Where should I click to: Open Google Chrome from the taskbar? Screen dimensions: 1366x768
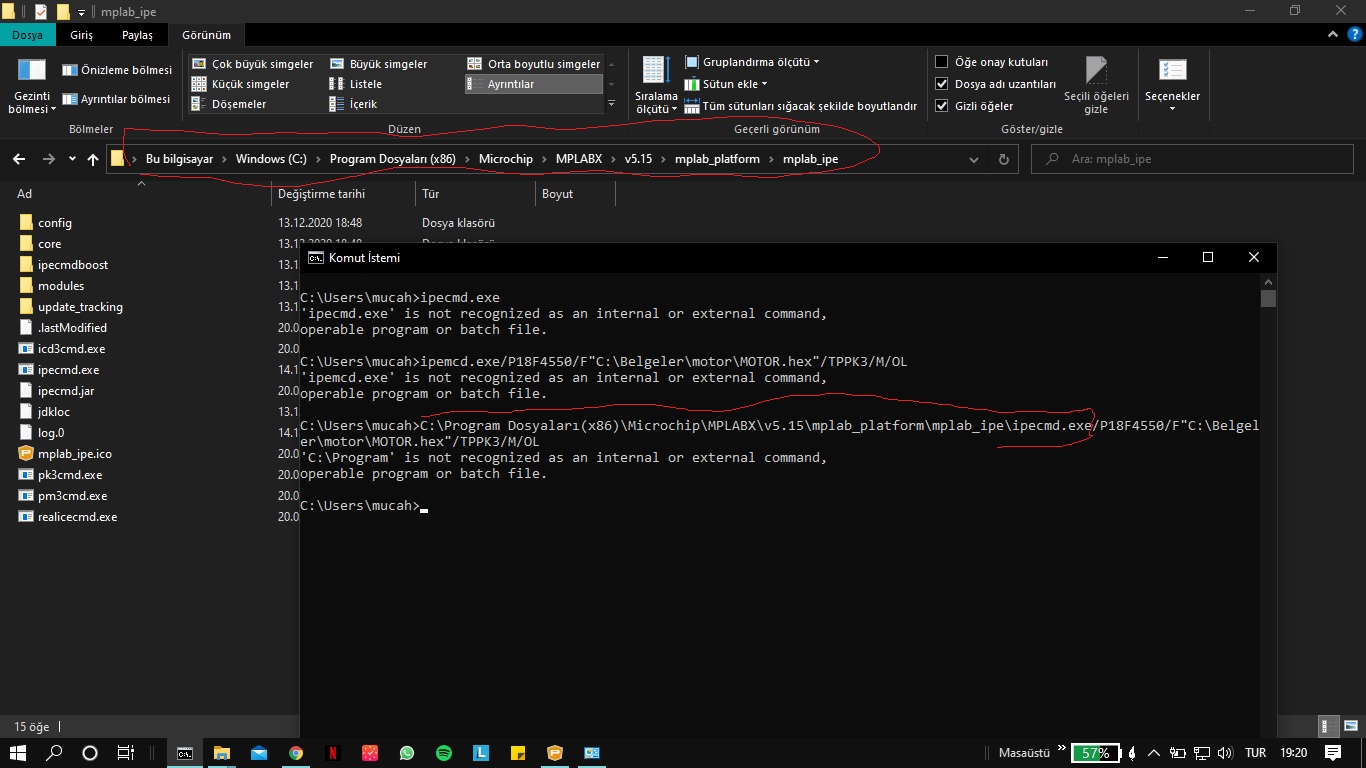click(x=296, y=753)
